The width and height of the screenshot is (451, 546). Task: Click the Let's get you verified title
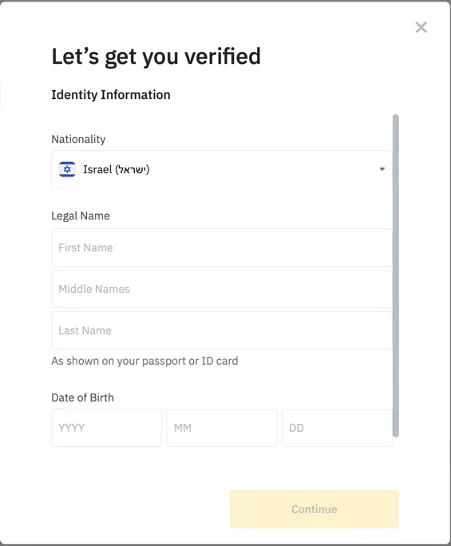click(x=156, y=56)
